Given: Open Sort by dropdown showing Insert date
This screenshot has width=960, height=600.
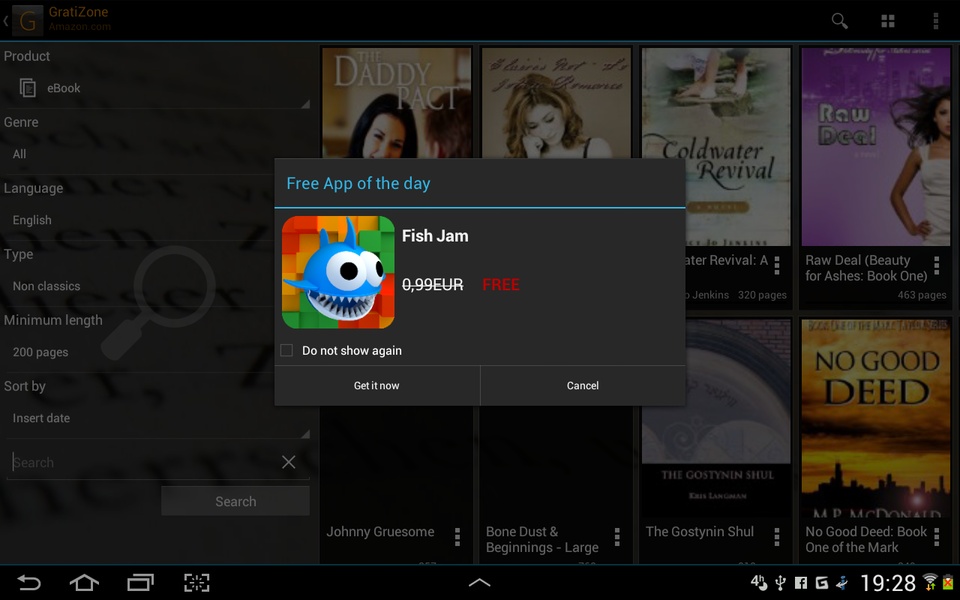Looking at the screenshot, I should click(157, 419).
